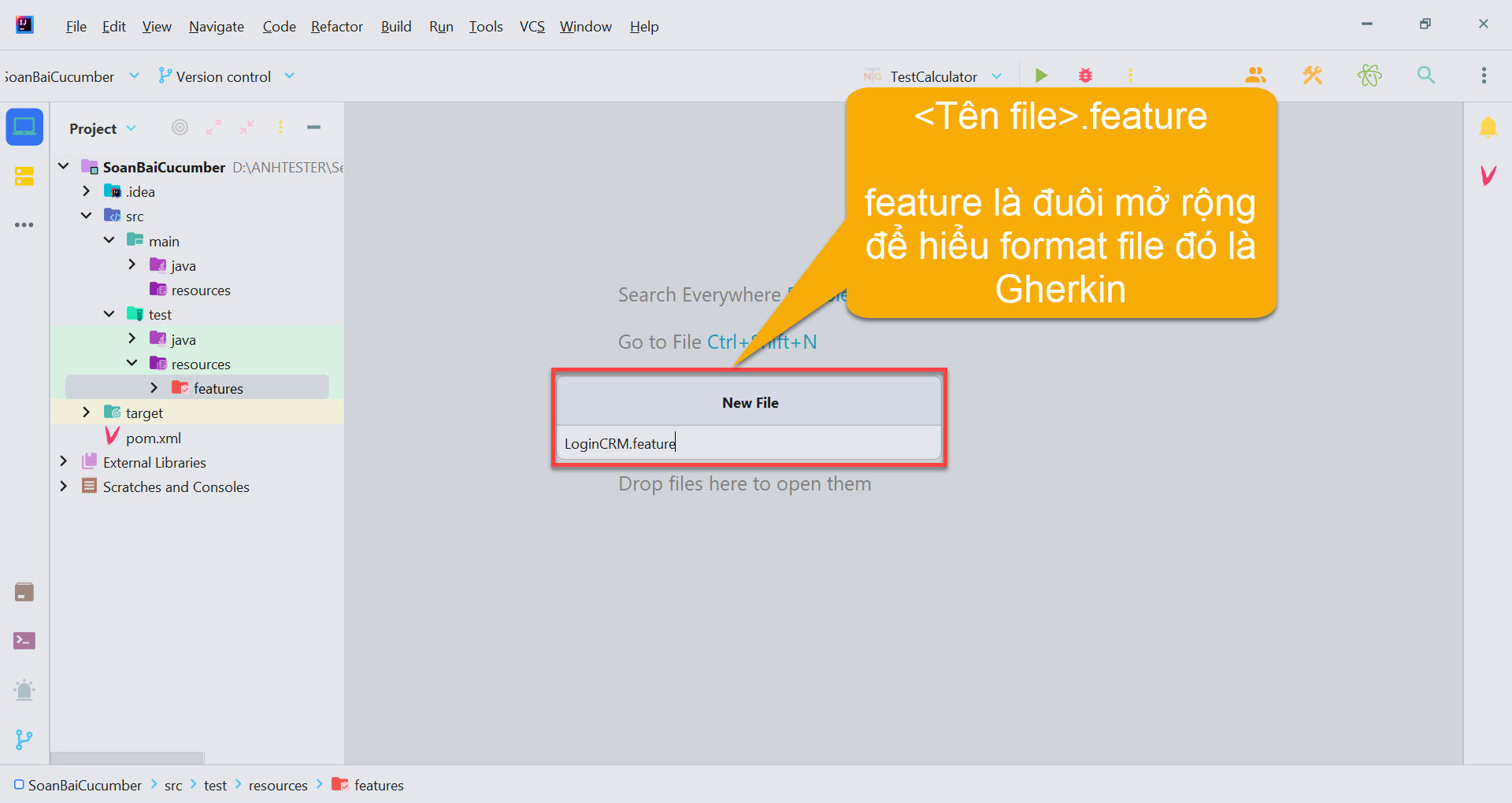1512x803 pixels.
Task: Open the project name dropdown
Action: 71,76
